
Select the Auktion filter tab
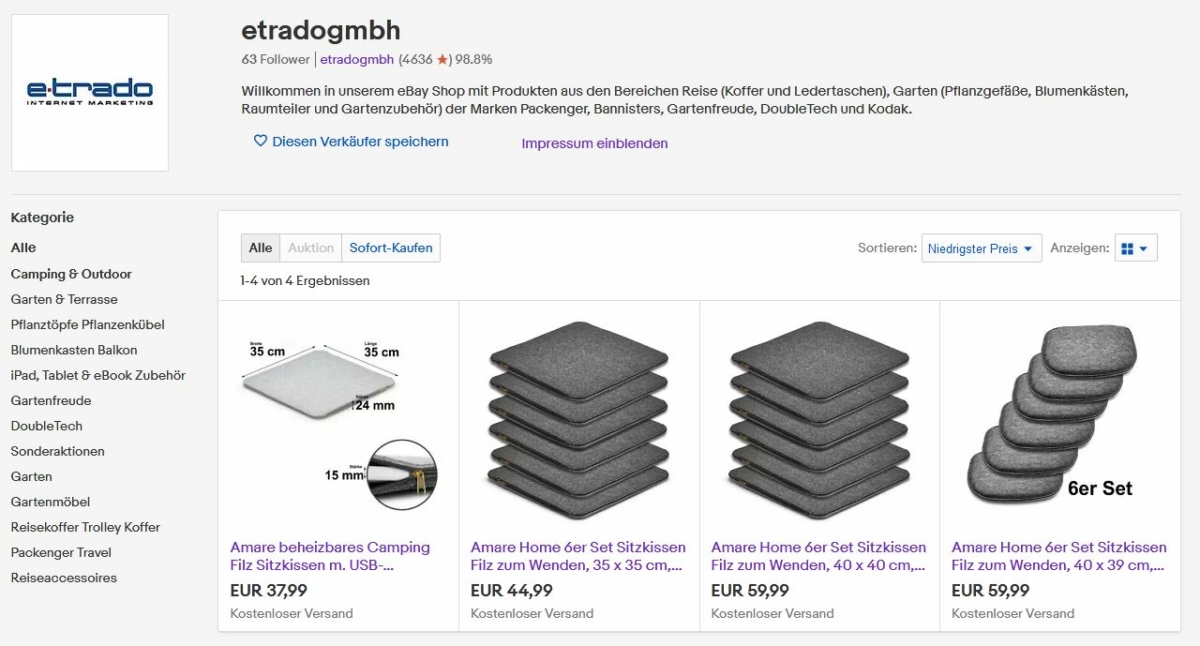point(311,248)
